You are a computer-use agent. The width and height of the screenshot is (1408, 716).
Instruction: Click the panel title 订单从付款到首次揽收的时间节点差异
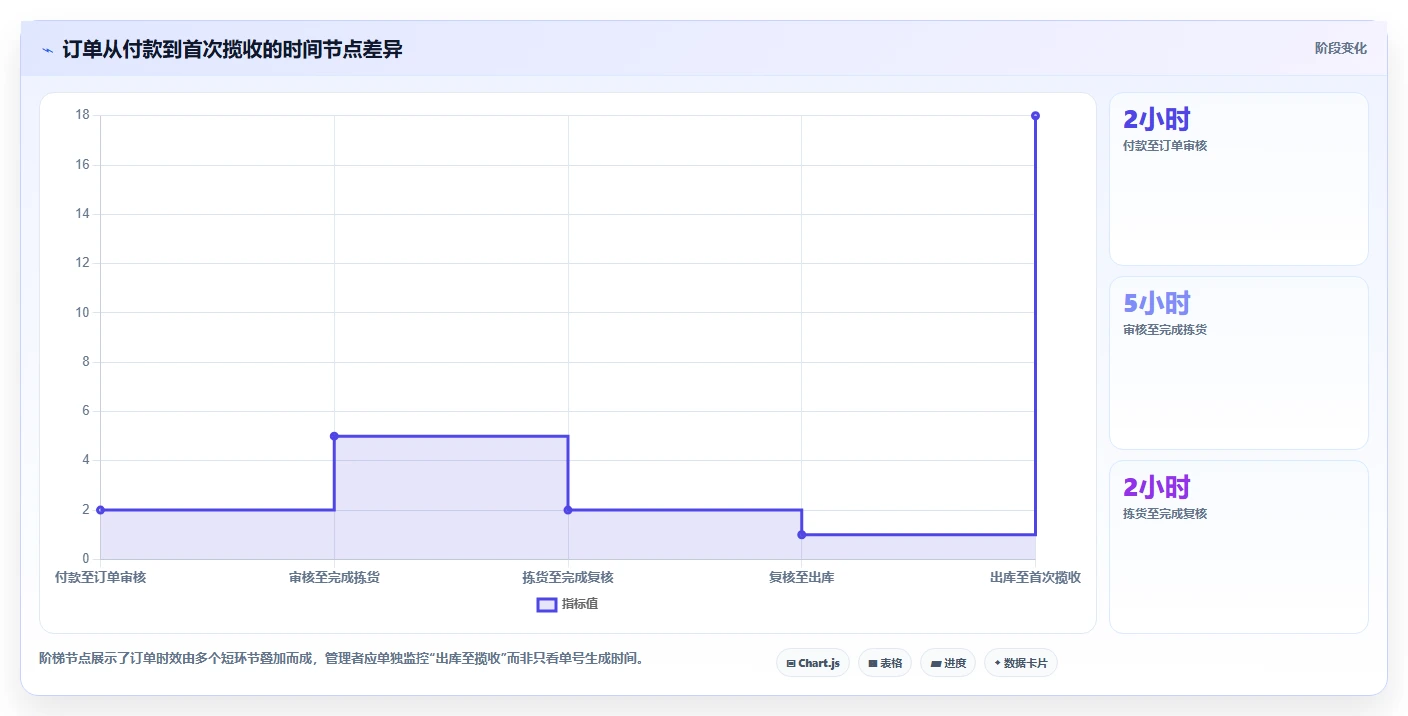pos(232,49)
